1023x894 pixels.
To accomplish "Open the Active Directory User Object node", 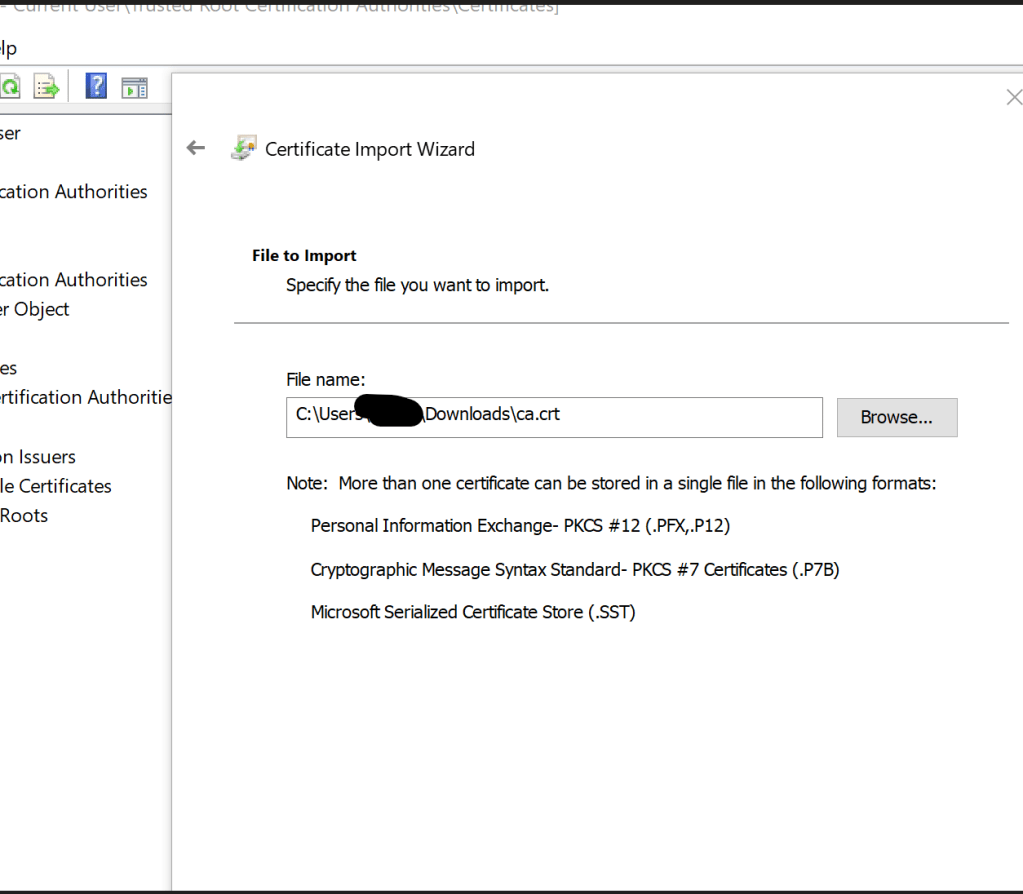I will (35, 309).
